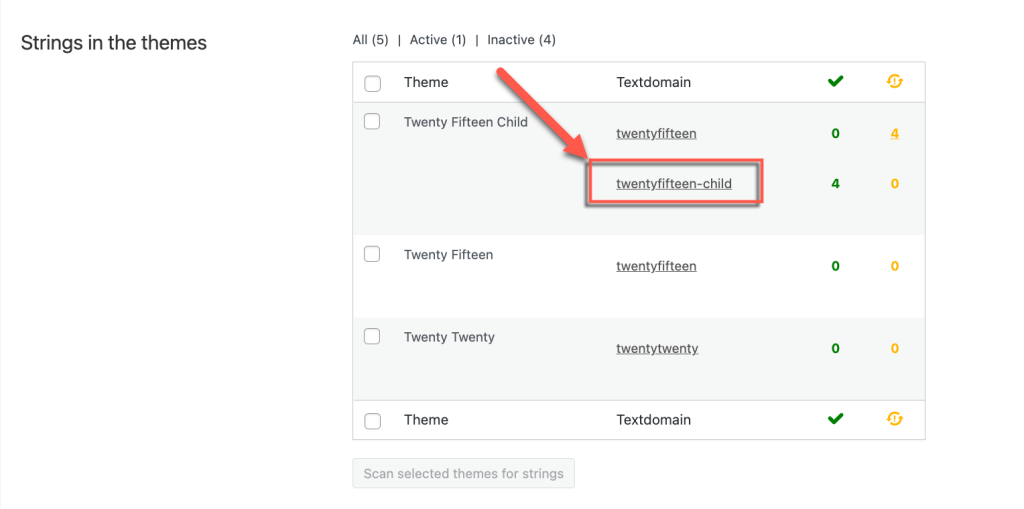Screen dimensions: 1024x509
Task: Open the twentytwenty textdomain link
Action: coord(657,349)
